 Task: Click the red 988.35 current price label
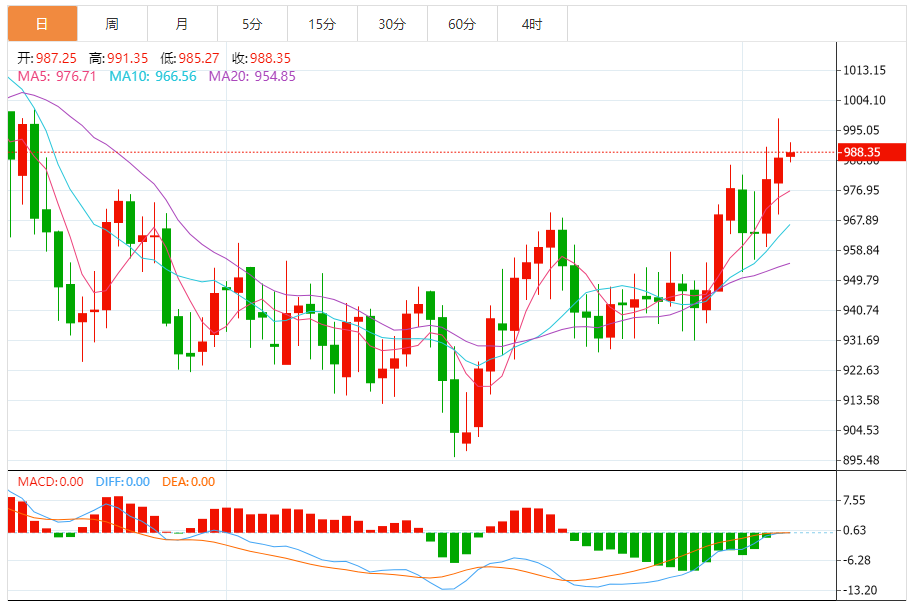pyautogui.click(x=872, y=153)
